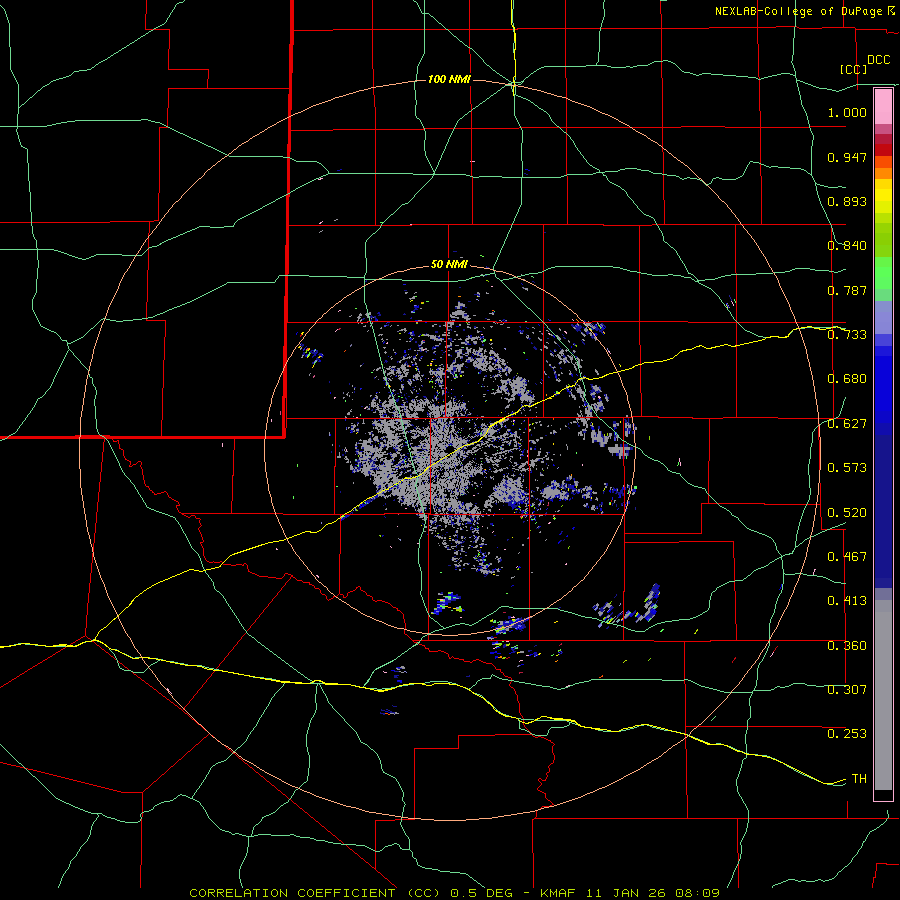Click the TH threshold legend label

(x=859, y=779)
